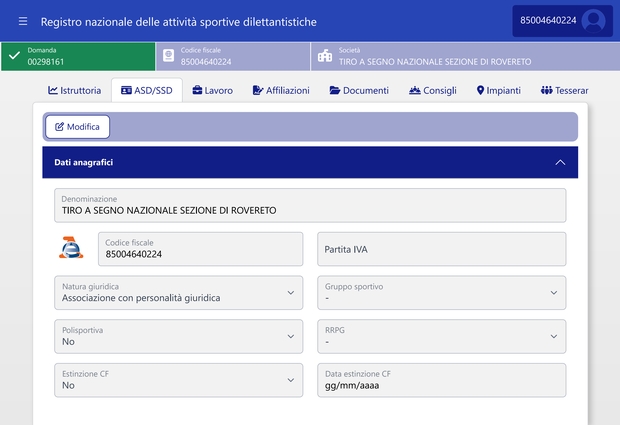Click the Partita IVA field
Viewport: 620px width, 425px height.
(442, 249)
